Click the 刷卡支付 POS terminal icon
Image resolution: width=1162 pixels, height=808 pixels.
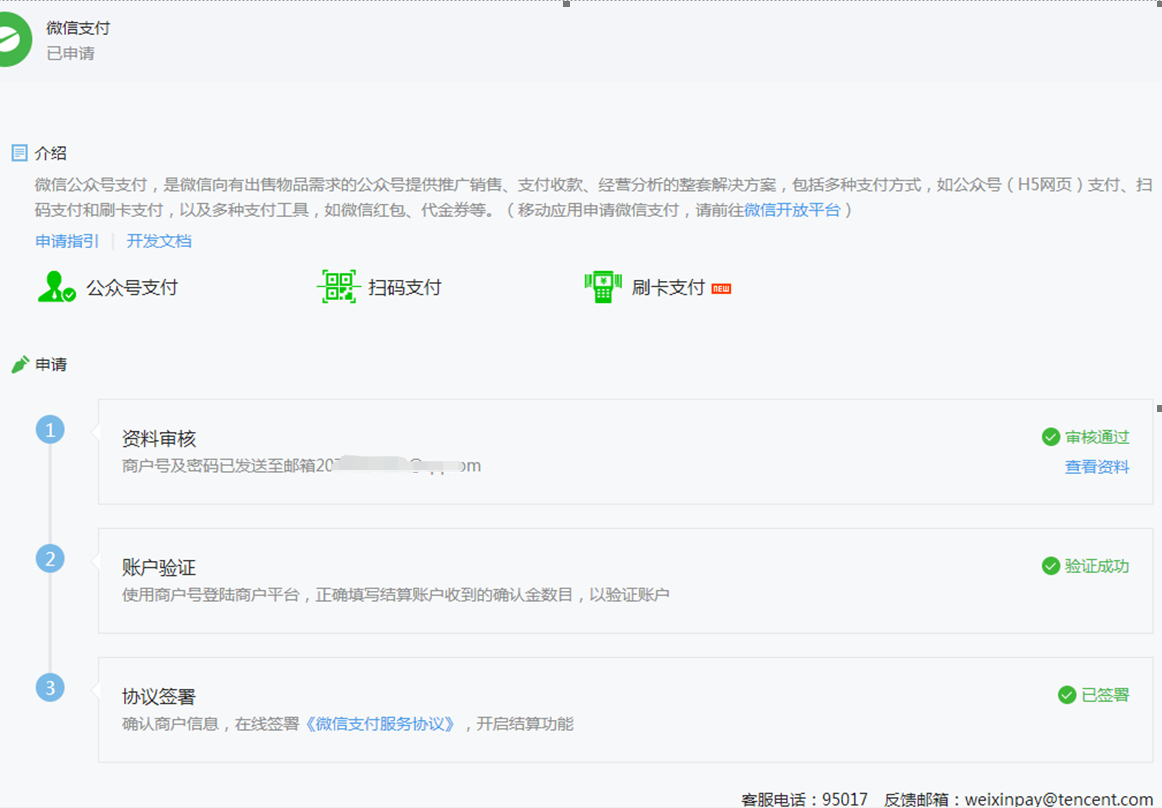(601, 286)
